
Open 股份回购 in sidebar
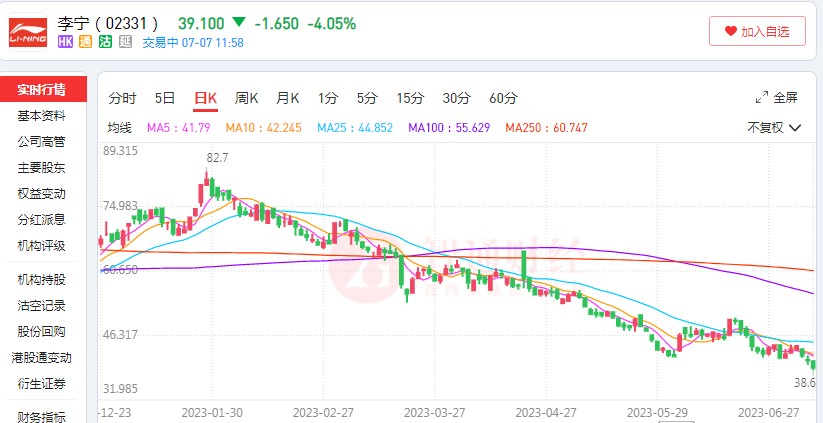(x=41, y=332)
